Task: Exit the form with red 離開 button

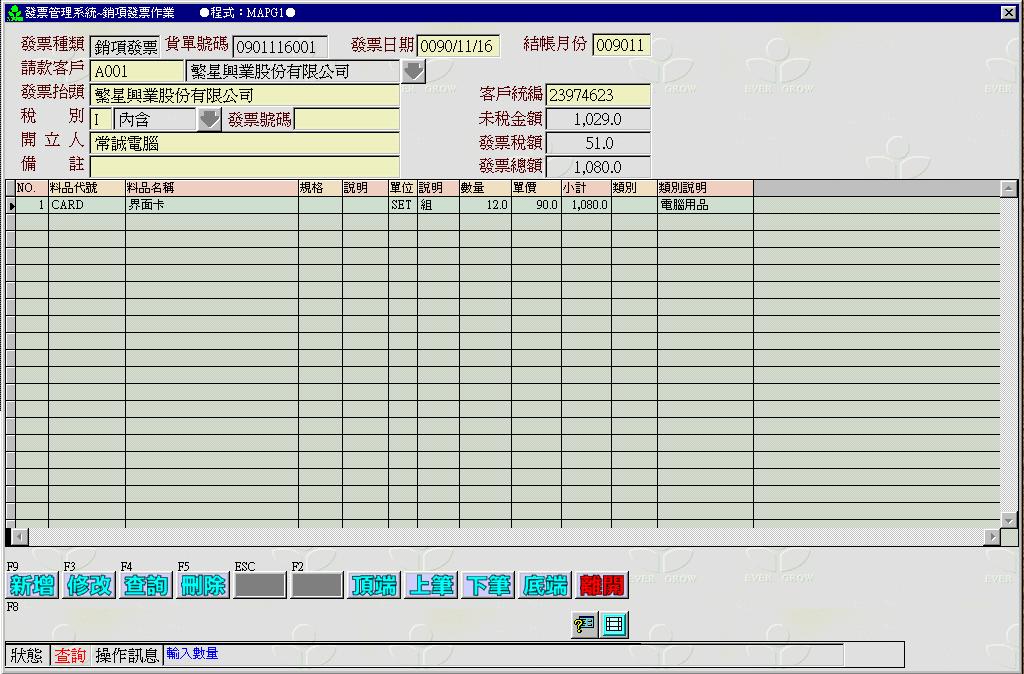Action: (602, 586)
